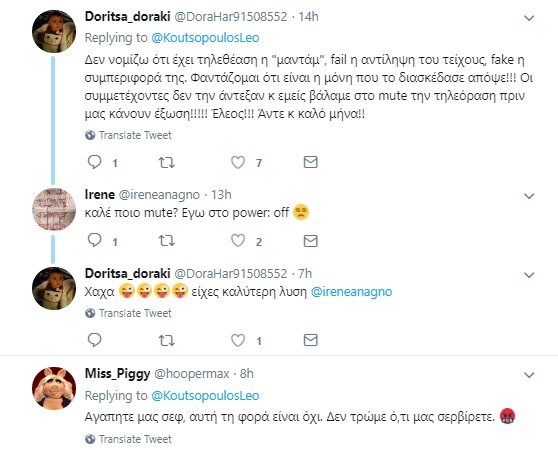
Task: Translate Miss_Piggy's tweet
Action: point(128,439)
